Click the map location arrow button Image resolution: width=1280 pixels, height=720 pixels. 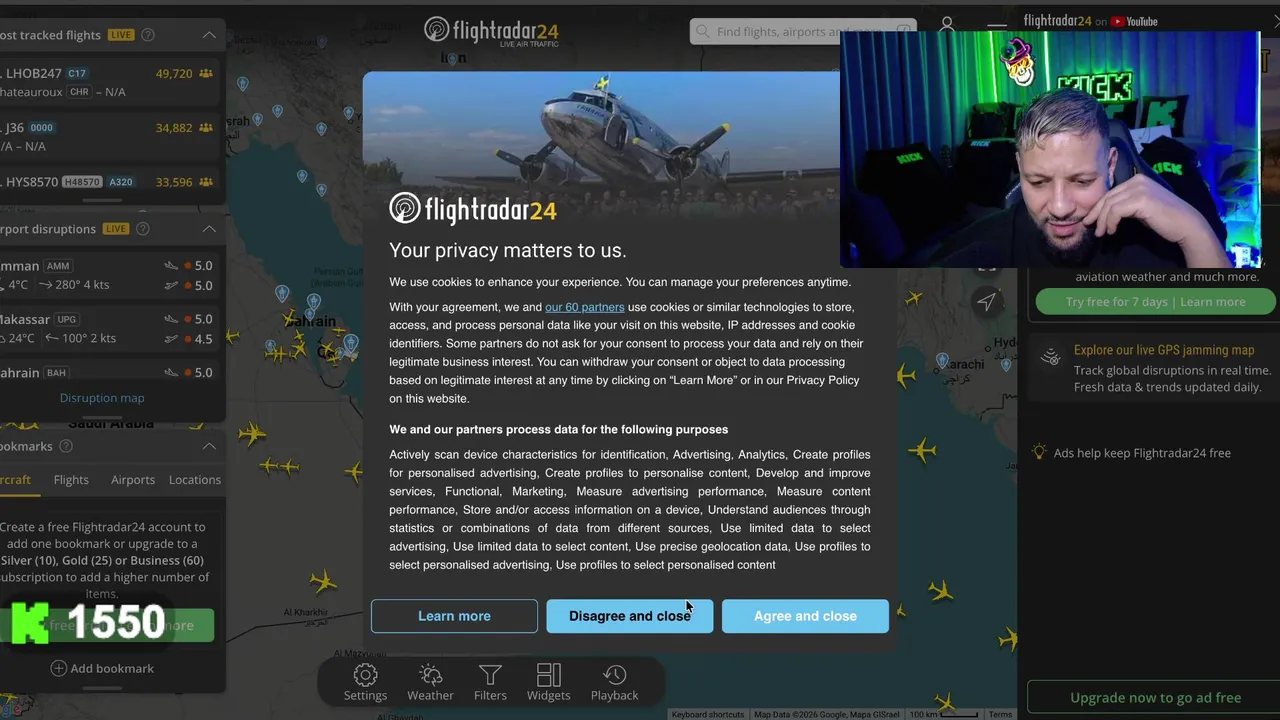pos(987,301)
